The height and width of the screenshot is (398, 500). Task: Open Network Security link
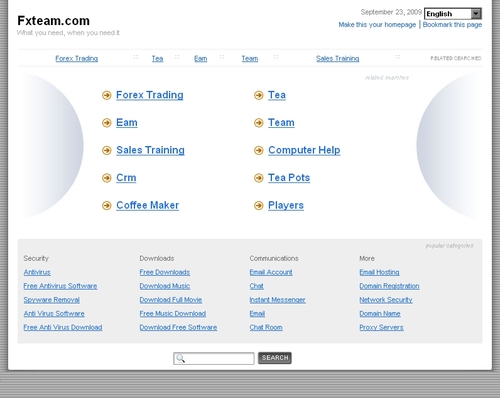coord(386,300)
